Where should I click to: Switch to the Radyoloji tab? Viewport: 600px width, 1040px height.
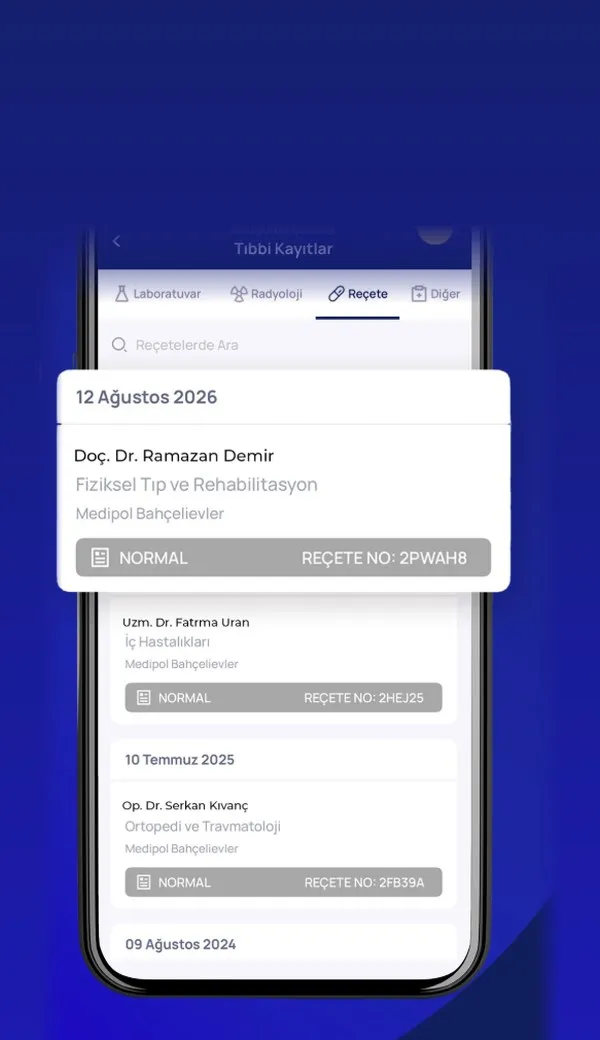[x=267, y=294]
